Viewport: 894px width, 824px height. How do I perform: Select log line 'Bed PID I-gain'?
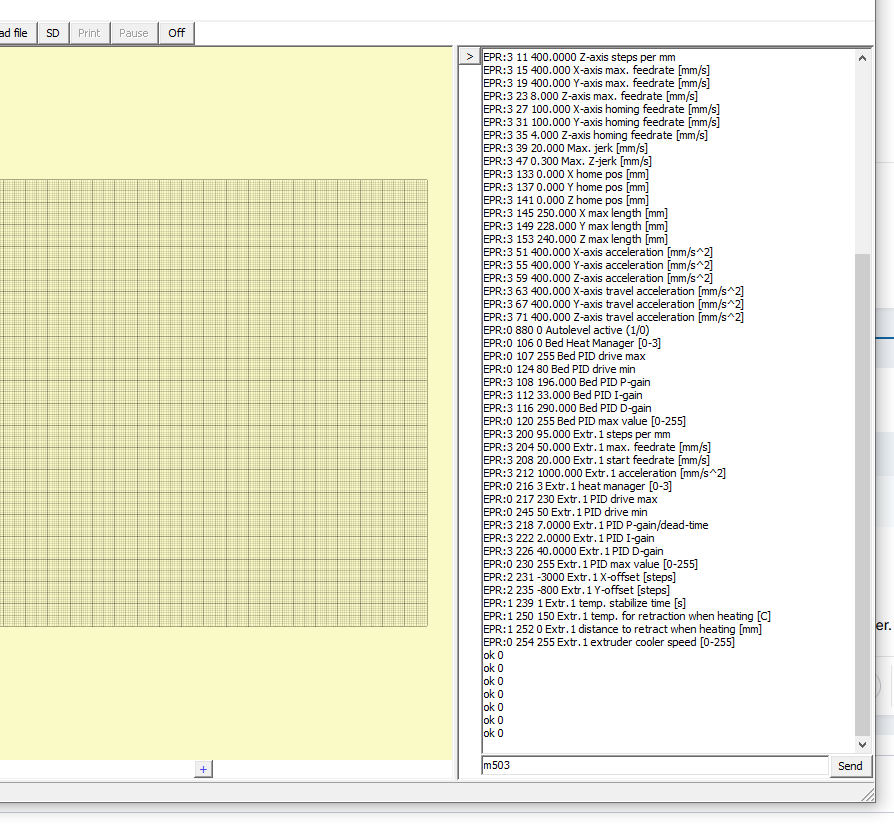563,395
